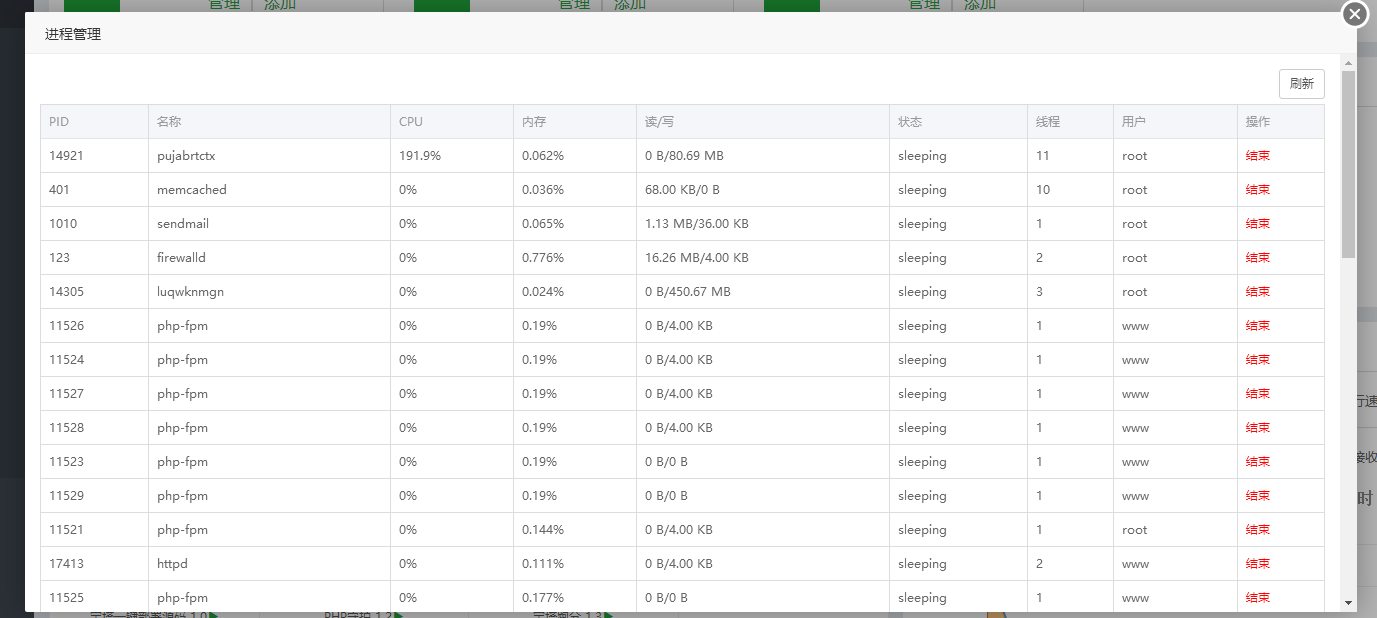
Task: End process pujabrtctx via its 结束 link
Action: coord(1258,156)
